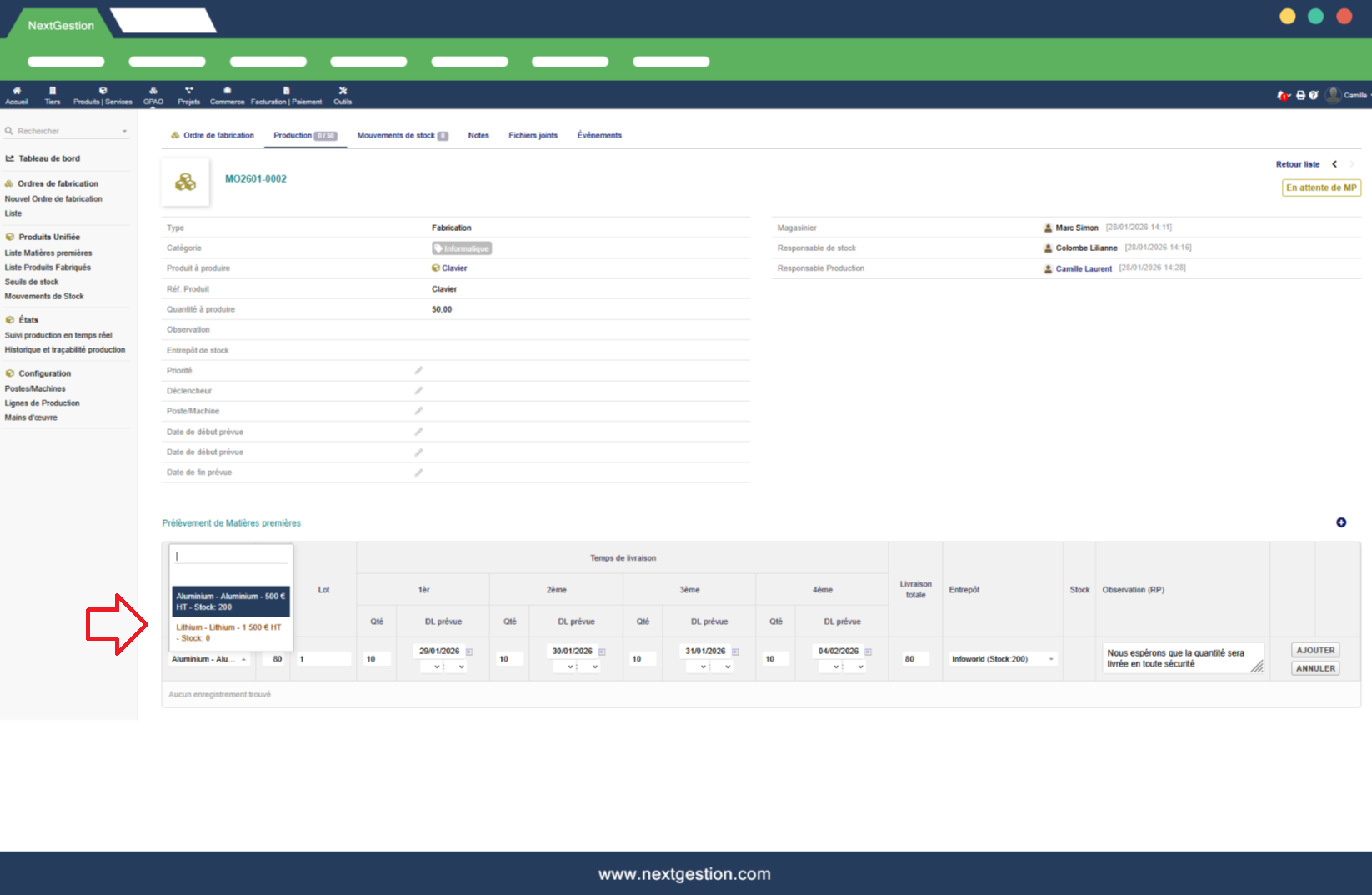This screenshot has height=895, width=1372.
Task: Open the help question mark icon
Action: 1314,96
